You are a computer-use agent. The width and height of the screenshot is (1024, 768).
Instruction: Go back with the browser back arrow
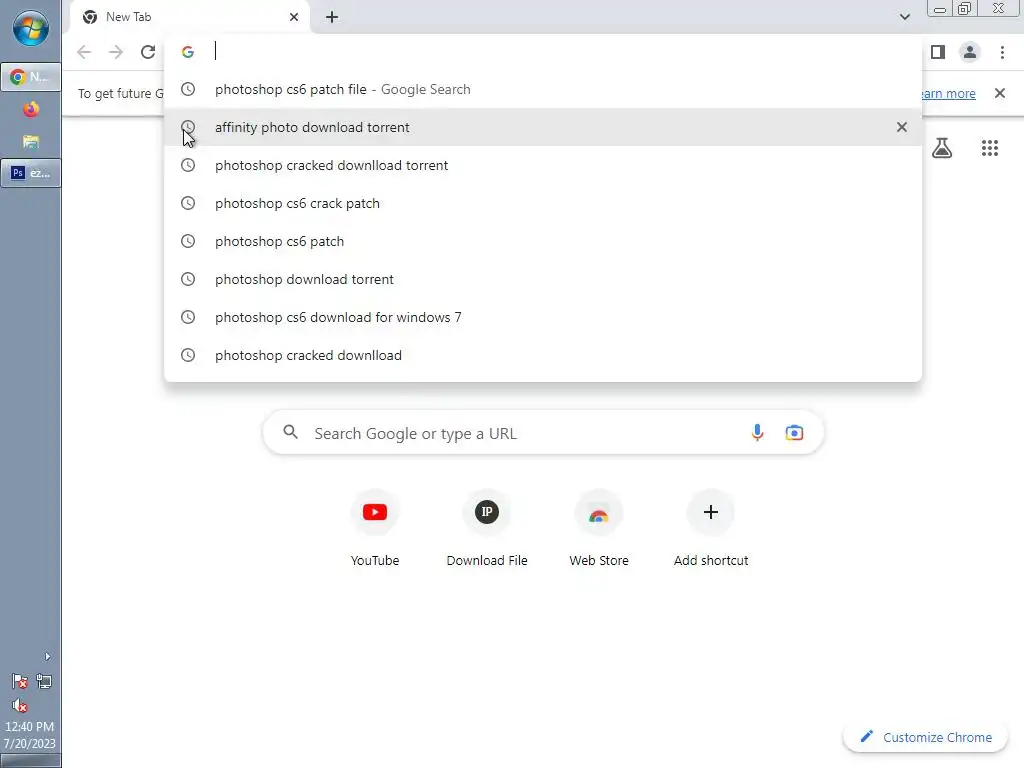point(84,52)
